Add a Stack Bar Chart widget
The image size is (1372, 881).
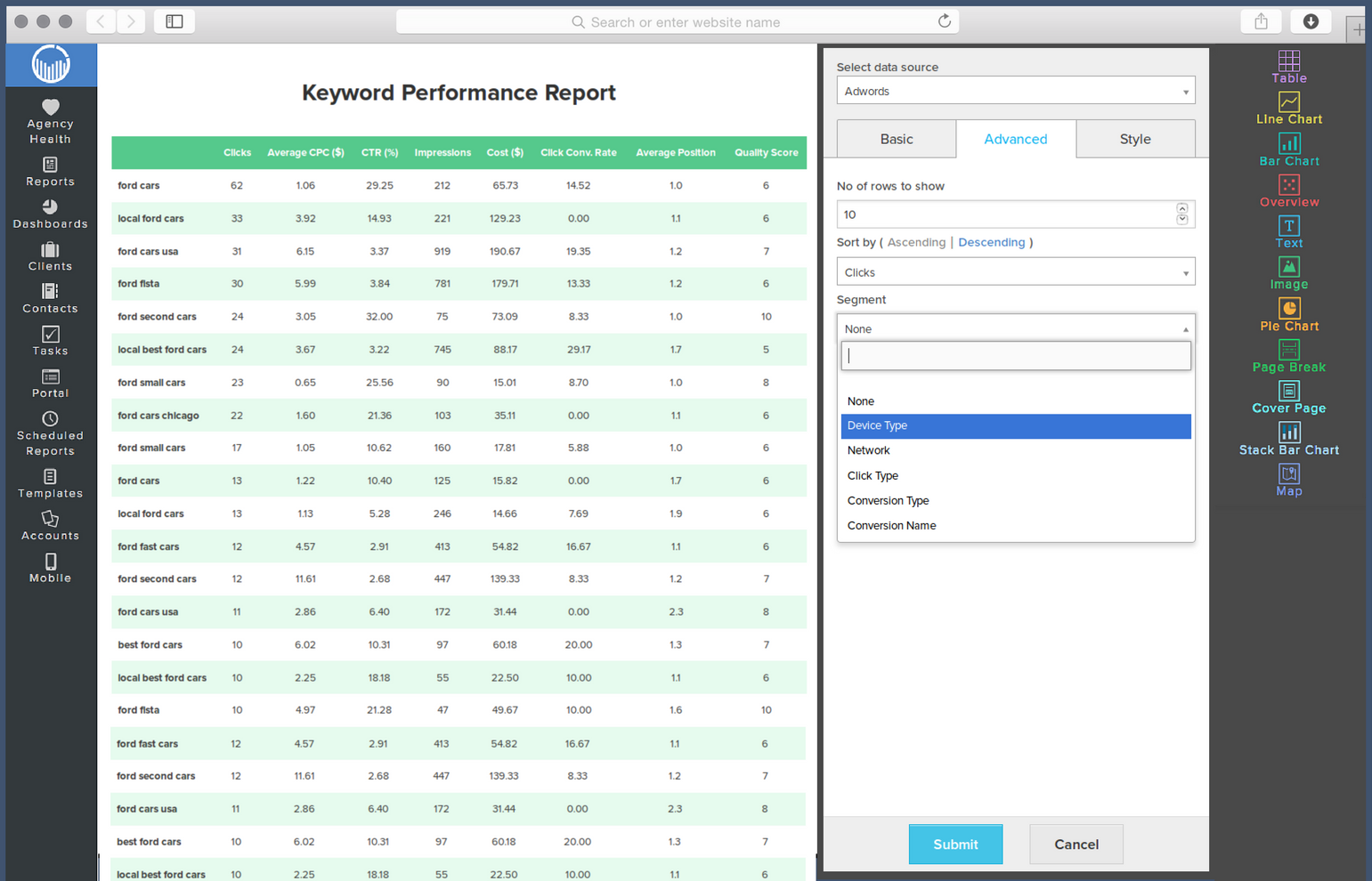click(1288, 438)
